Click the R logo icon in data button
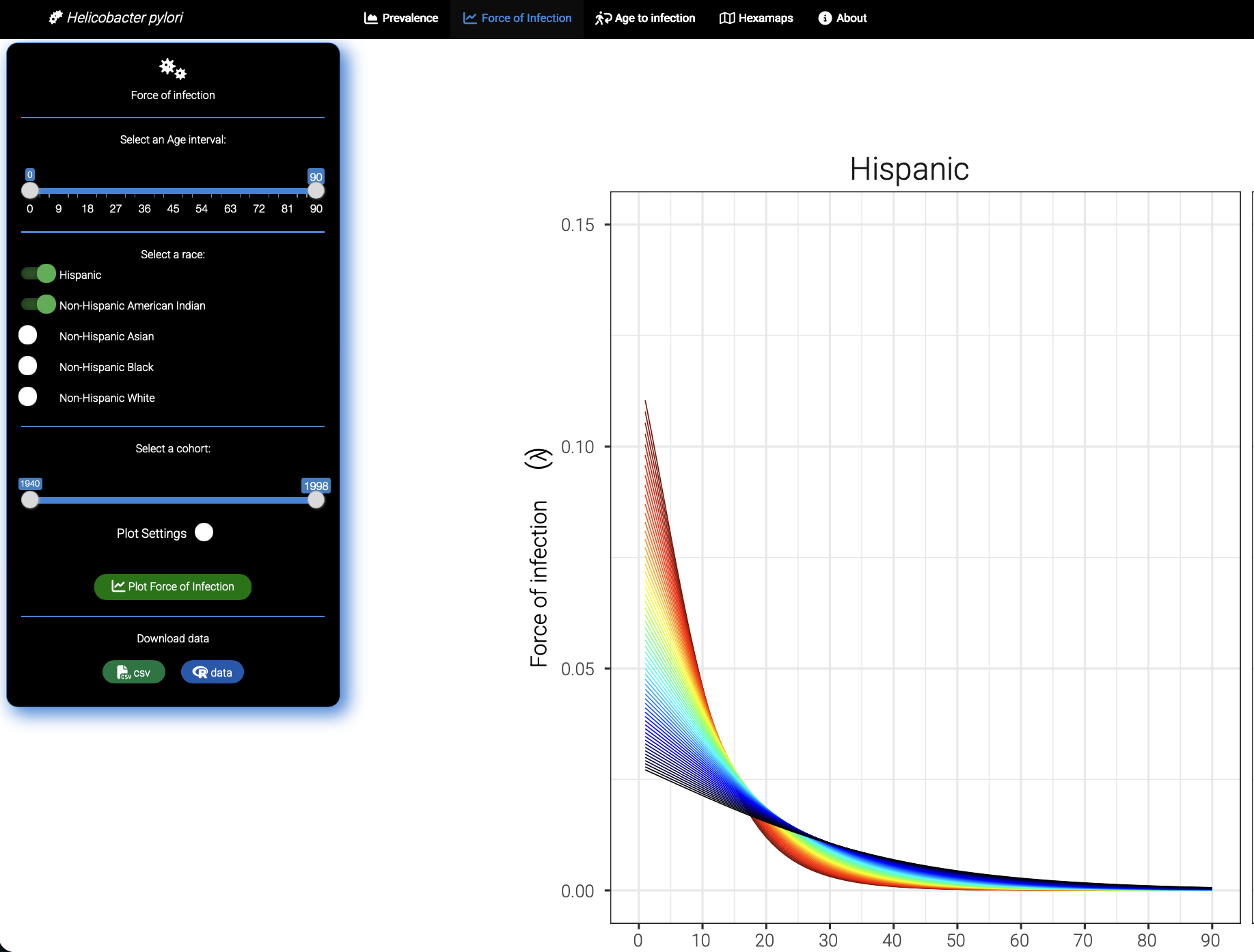1254x952 pixels. coord(200,672)
